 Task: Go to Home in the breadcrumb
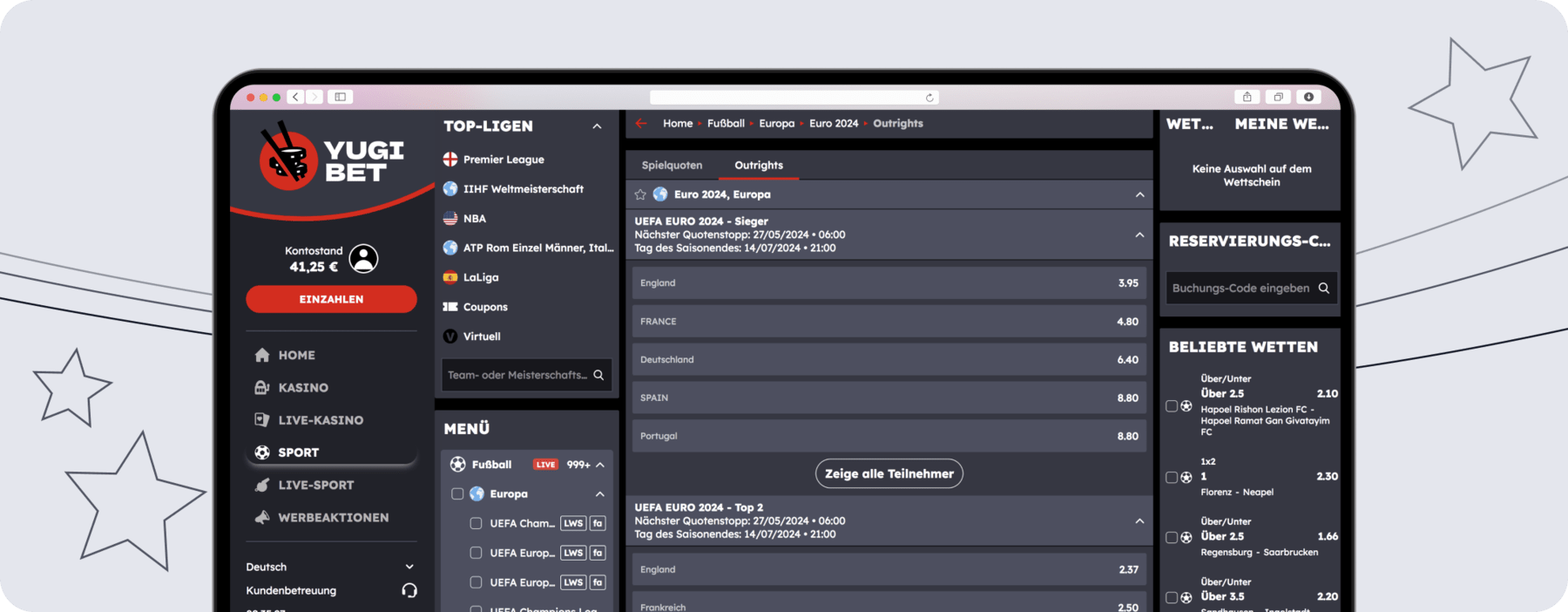click(x=678, y=123)
